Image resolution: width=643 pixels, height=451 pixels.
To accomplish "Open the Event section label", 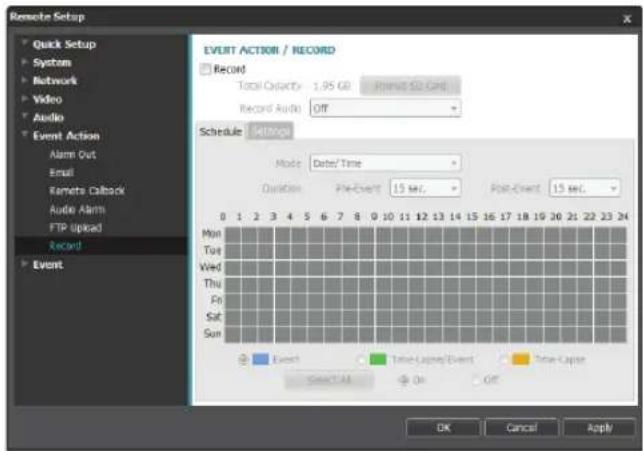I will point(48,265).
